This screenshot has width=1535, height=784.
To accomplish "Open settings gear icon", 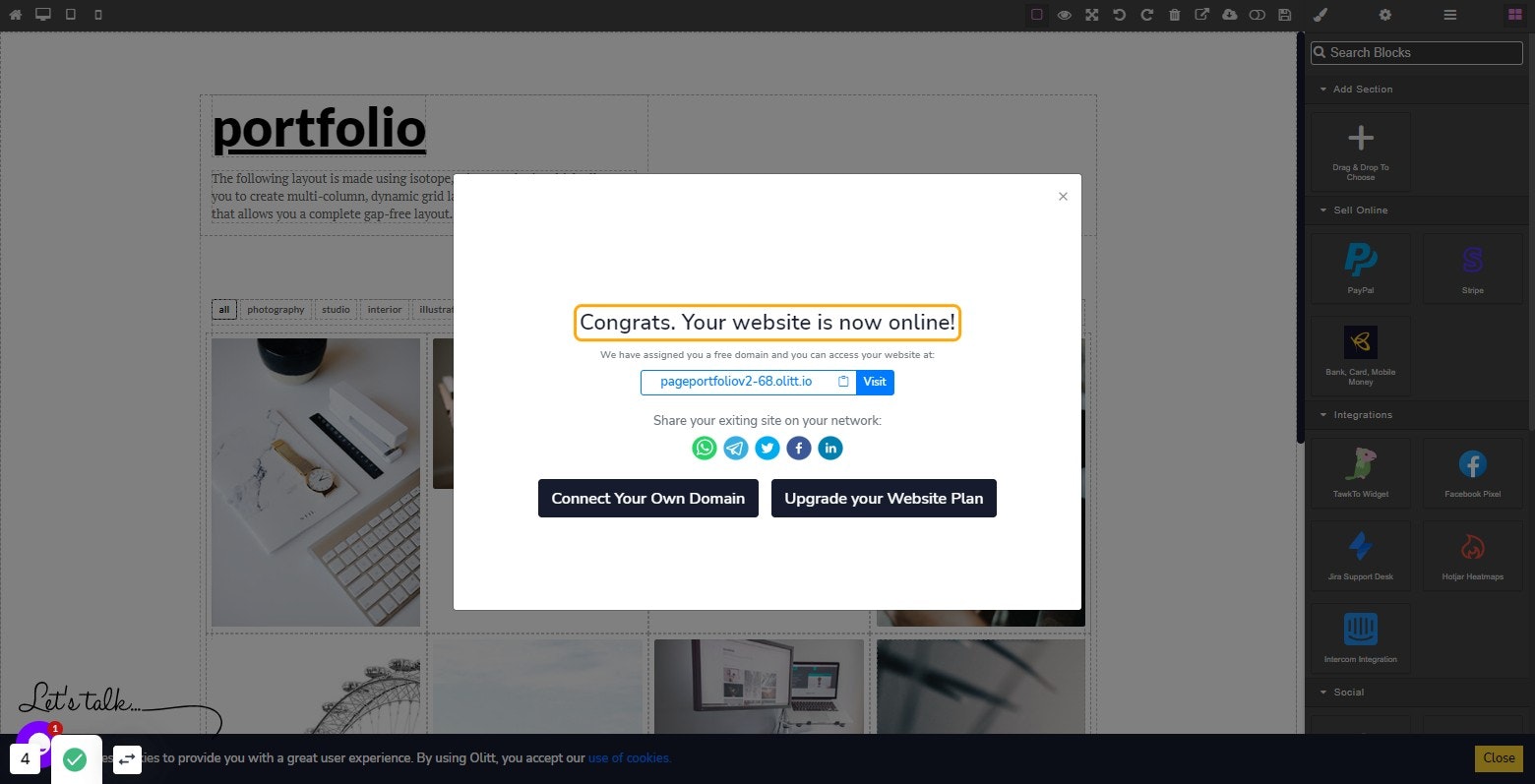I will [1385, 15].
